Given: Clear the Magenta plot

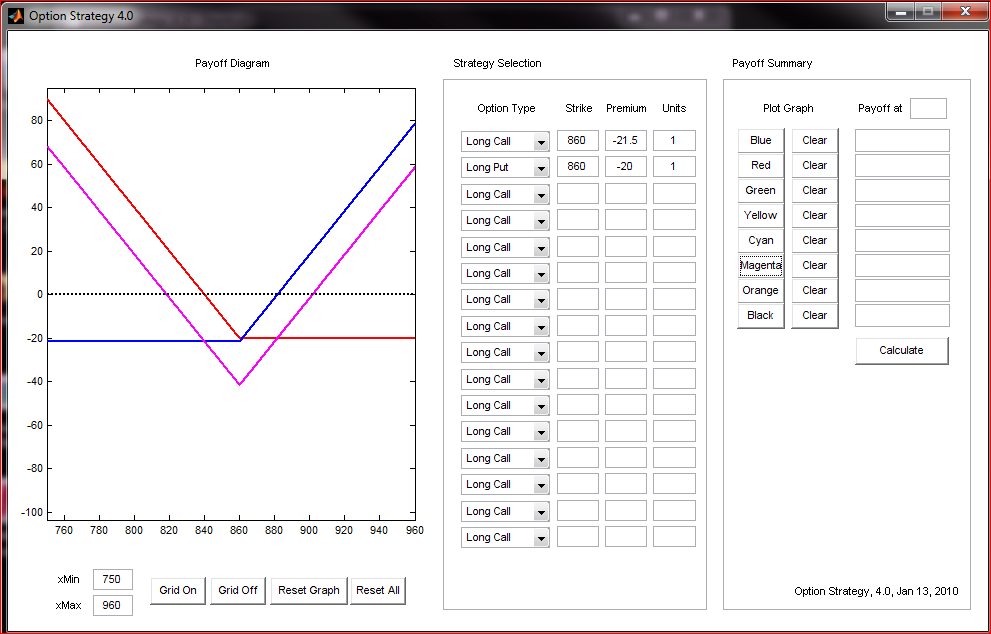Looking at the screenshot, I should [x=815, y=265].
